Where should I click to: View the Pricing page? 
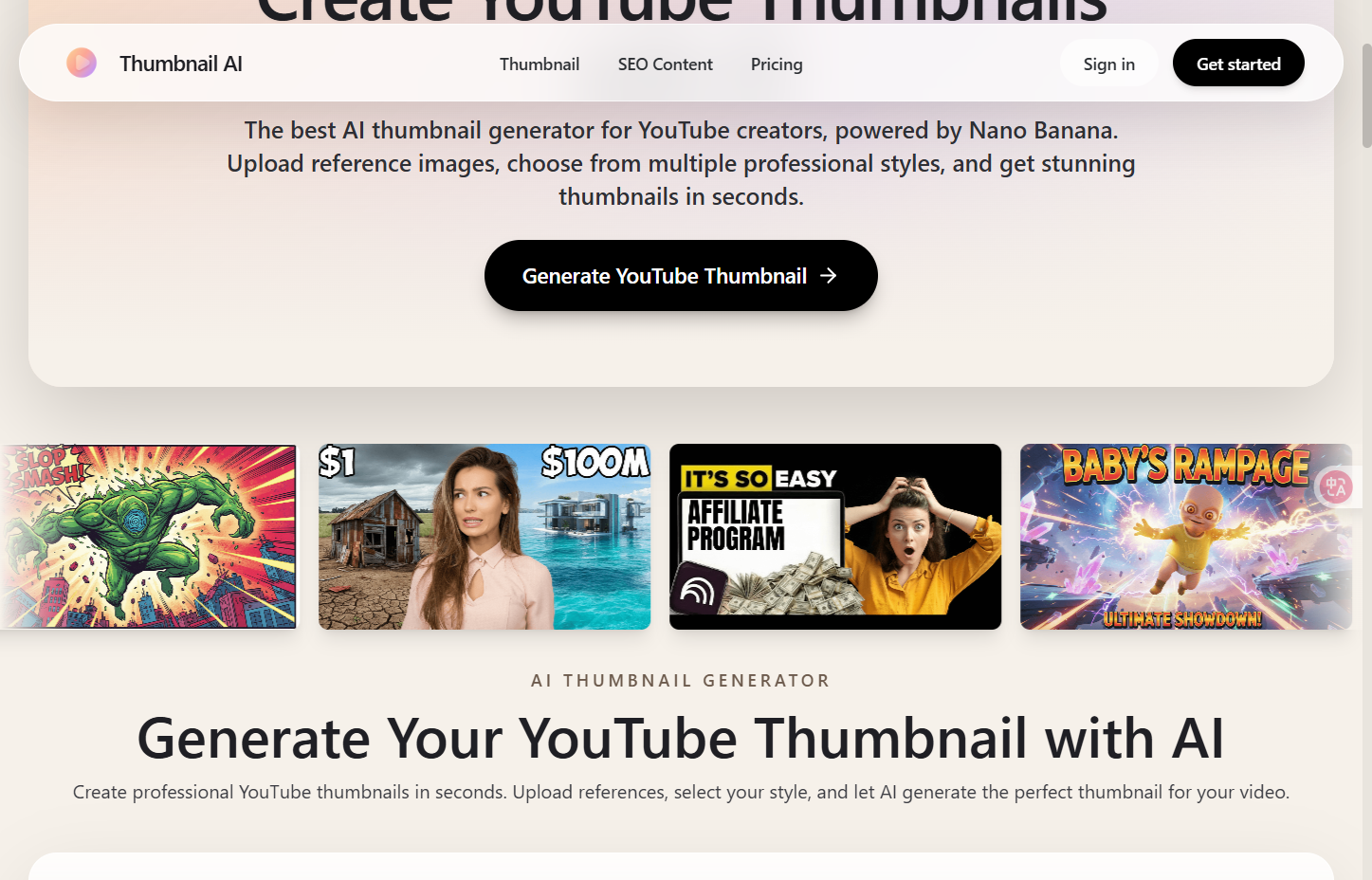point(776,64)
